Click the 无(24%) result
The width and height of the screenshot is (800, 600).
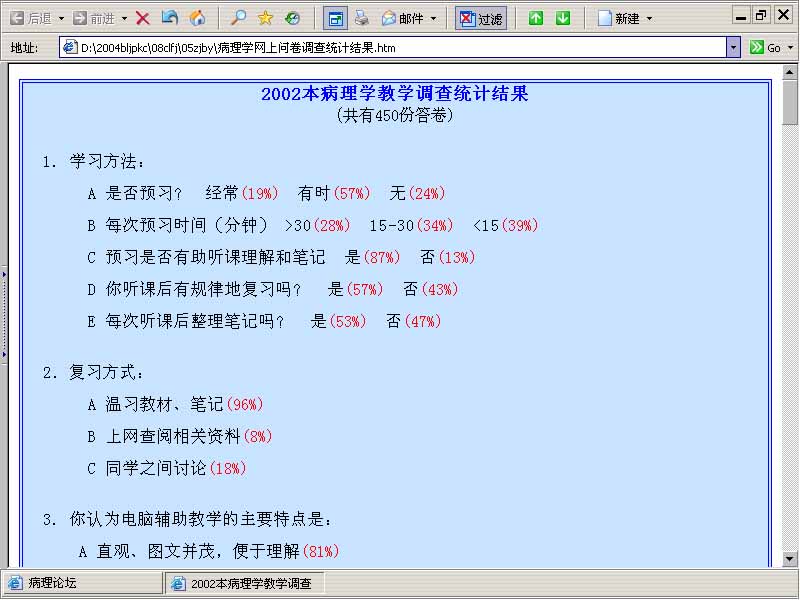(417, 193)
